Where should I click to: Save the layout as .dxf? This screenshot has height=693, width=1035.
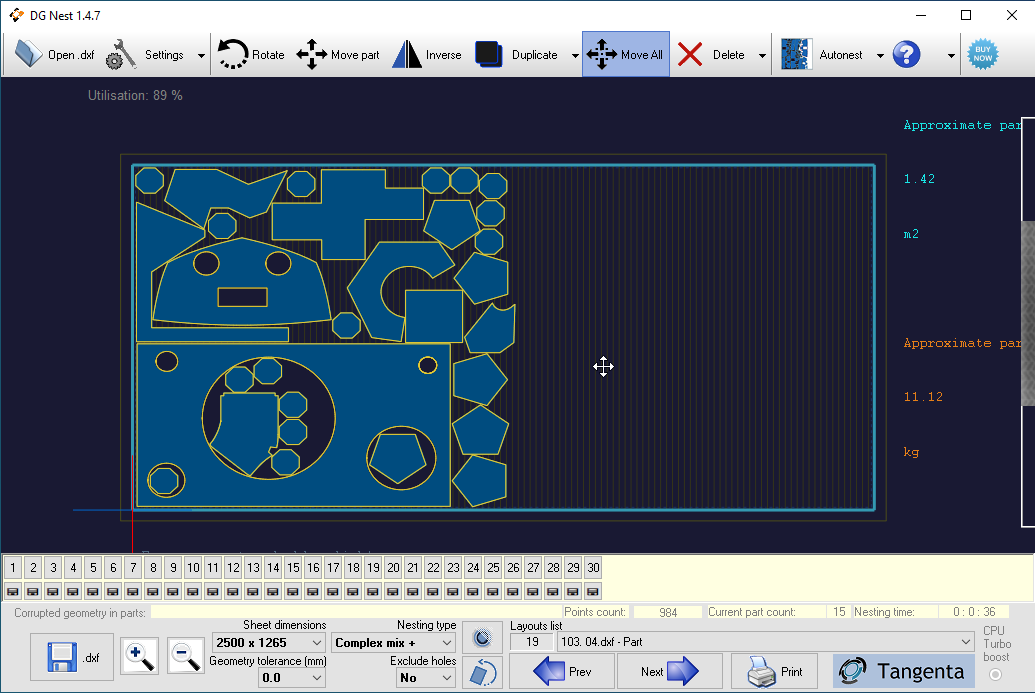click(x=71, y=655)
